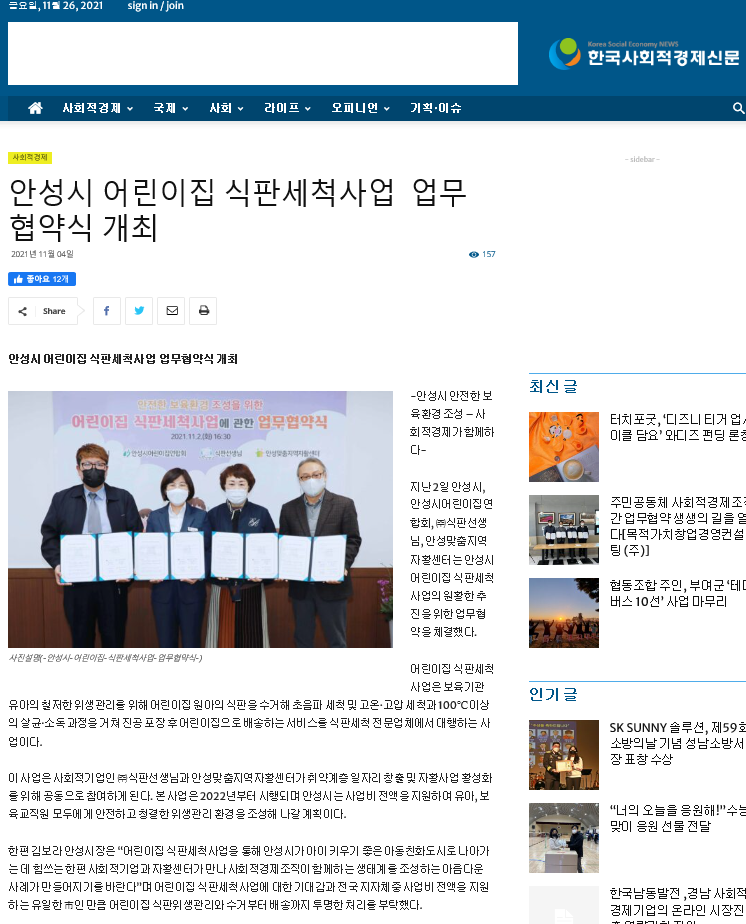Image resolution: width=746 pixels, height=924 pixels.
Task: Click the home icon in navigation bar
Action: tap(35, 108)
